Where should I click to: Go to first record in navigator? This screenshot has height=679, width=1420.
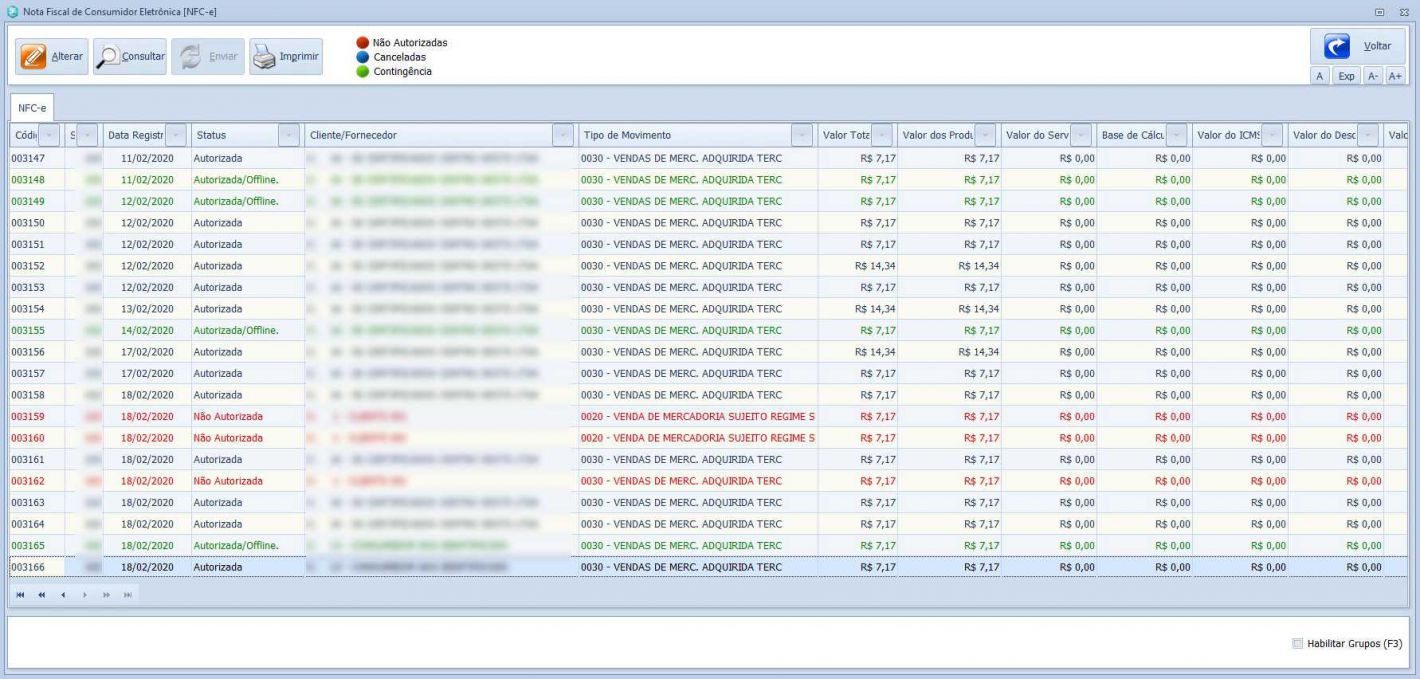coord(19,594)
